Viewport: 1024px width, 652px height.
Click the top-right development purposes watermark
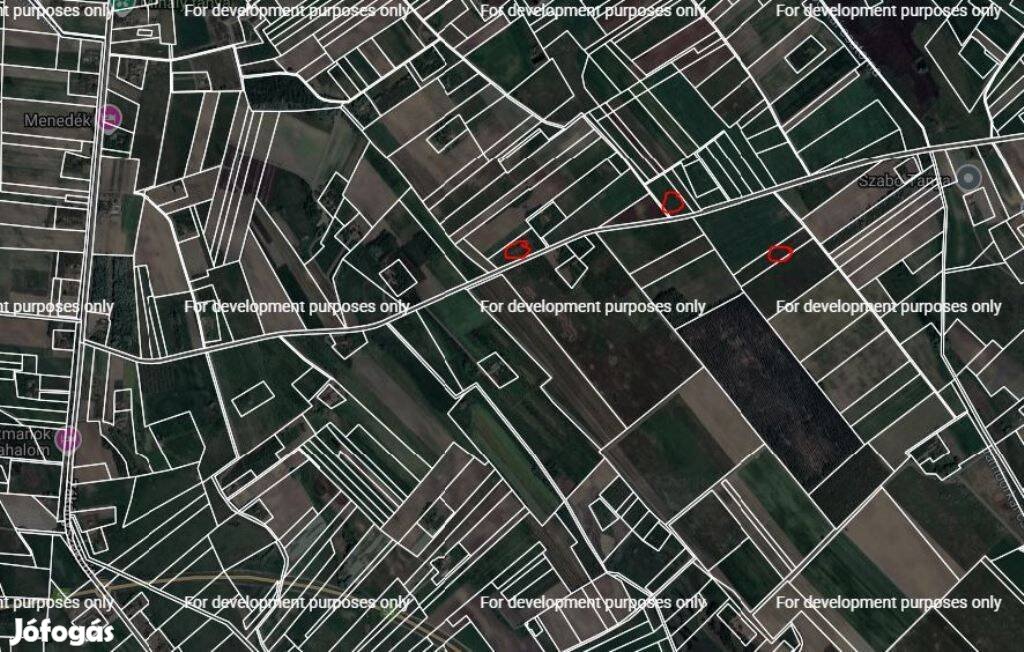click(x=888, y=11)
